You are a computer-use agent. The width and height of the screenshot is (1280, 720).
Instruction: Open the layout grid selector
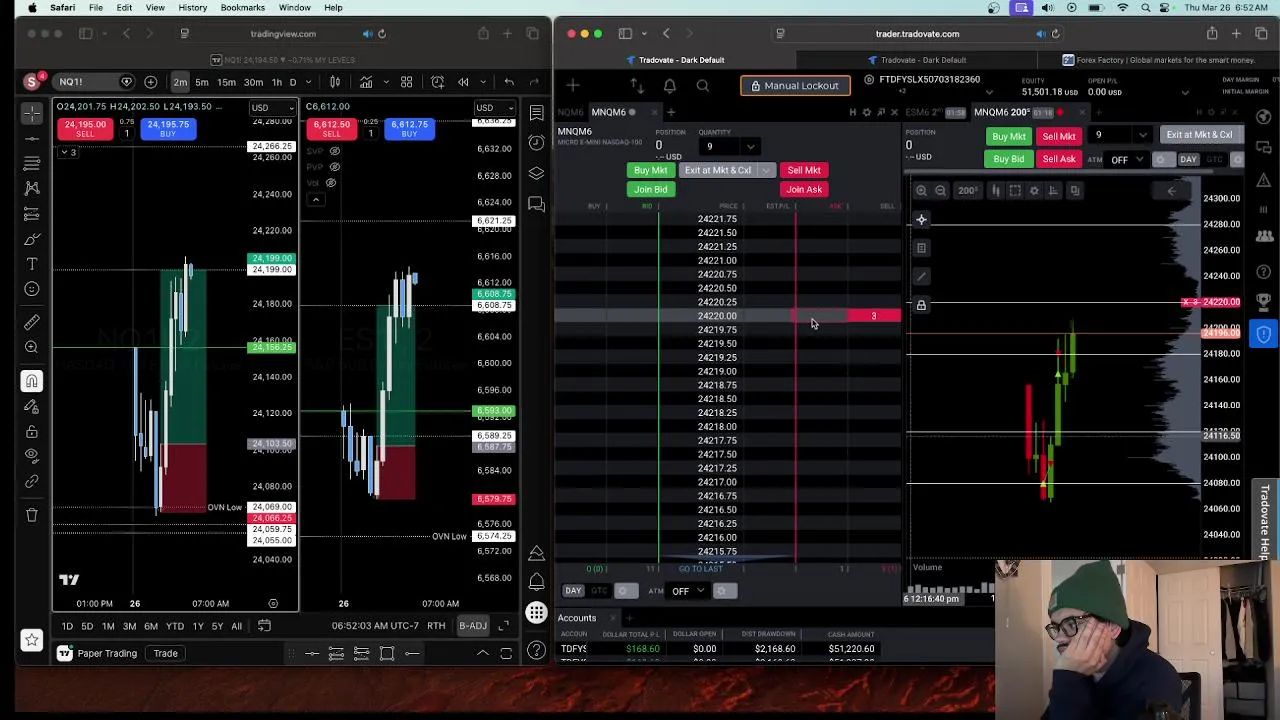(x=407, y=82)
